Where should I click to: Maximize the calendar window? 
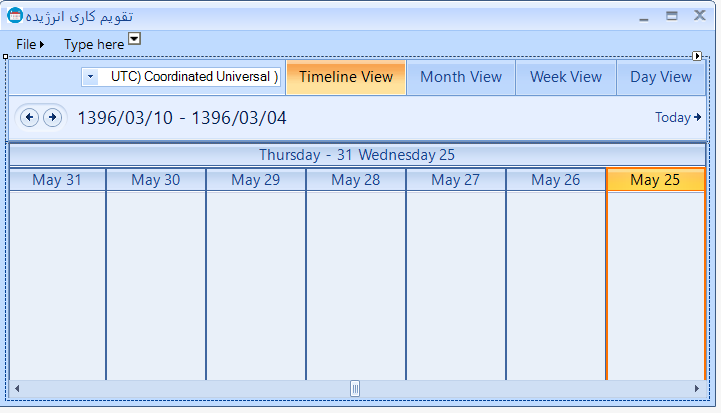672,15
